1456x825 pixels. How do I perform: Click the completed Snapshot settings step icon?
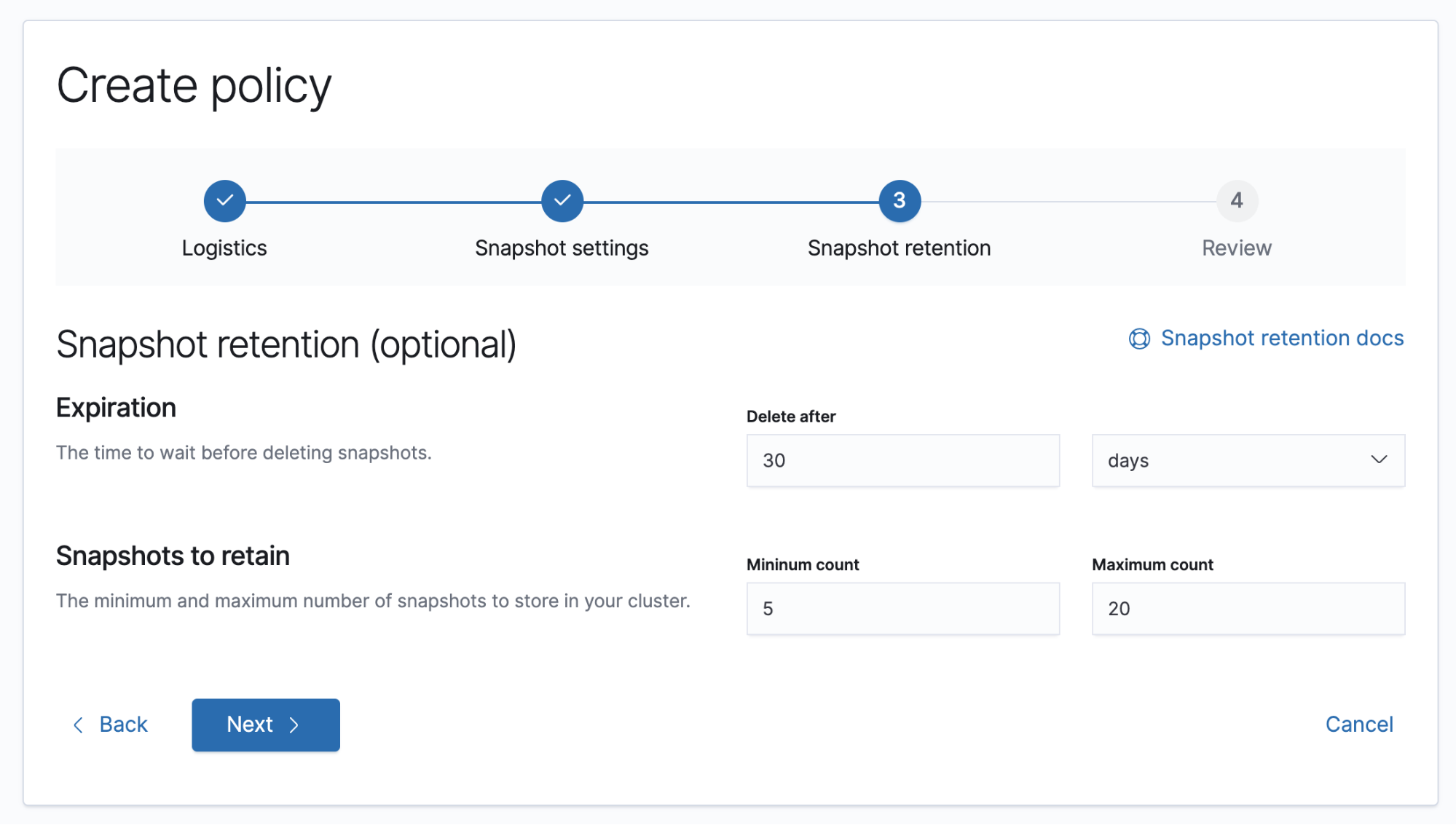[x=561, y=201]
